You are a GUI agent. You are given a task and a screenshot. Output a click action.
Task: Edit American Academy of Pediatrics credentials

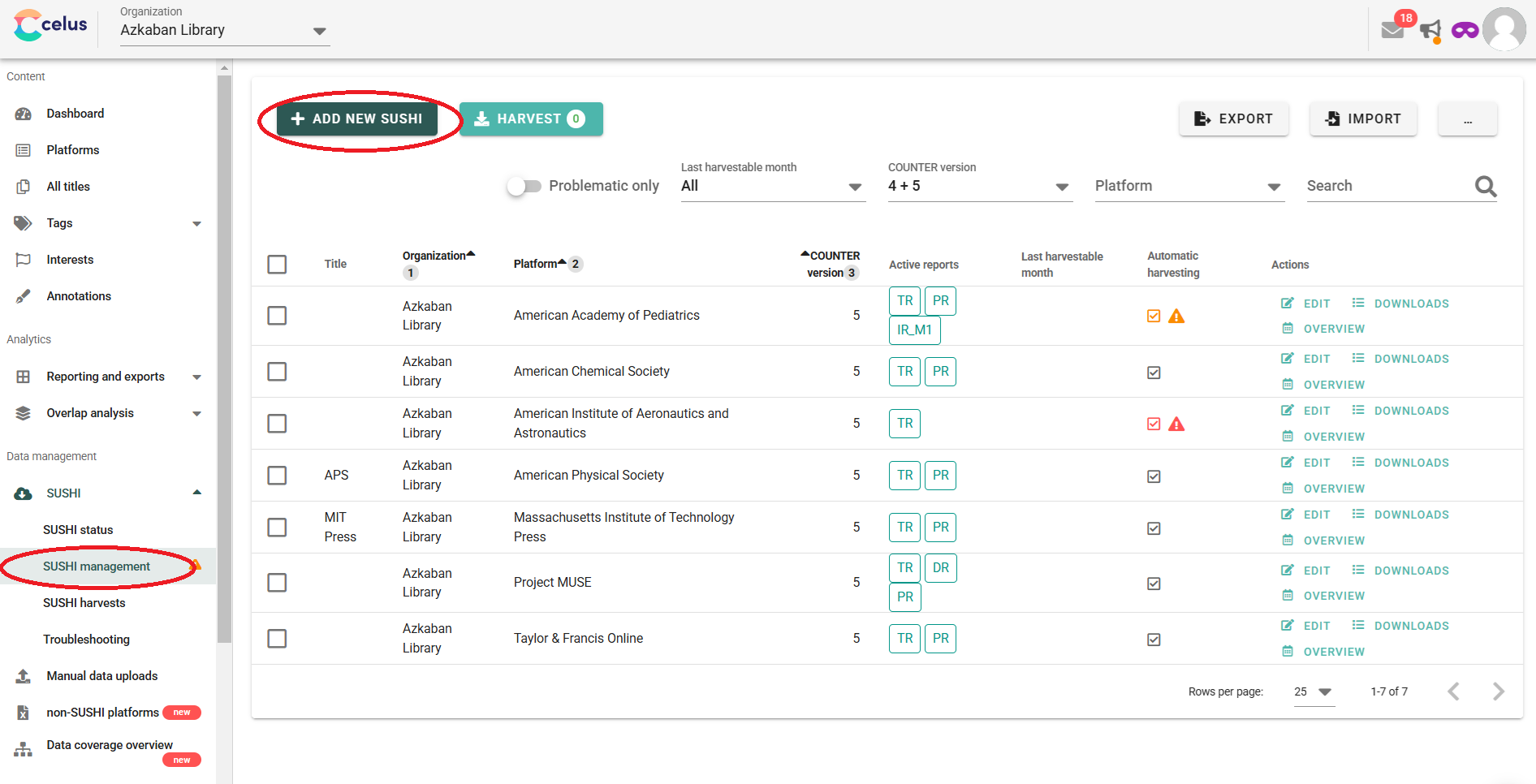tap(1306, 304)
